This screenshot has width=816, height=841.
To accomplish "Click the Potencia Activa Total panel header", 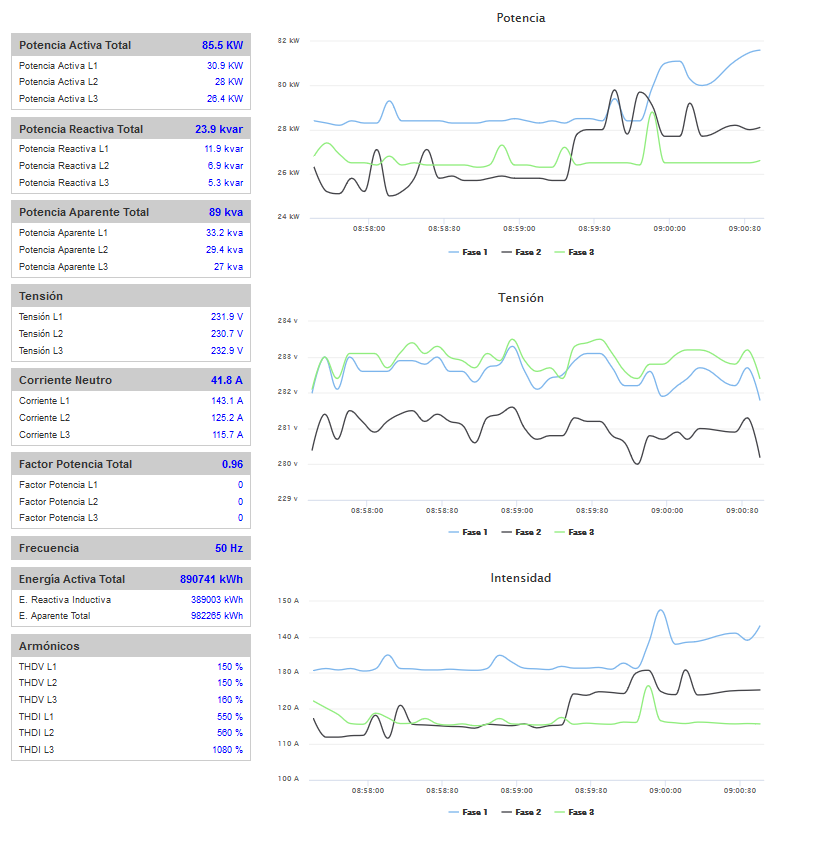I will [x=130, y=45].
